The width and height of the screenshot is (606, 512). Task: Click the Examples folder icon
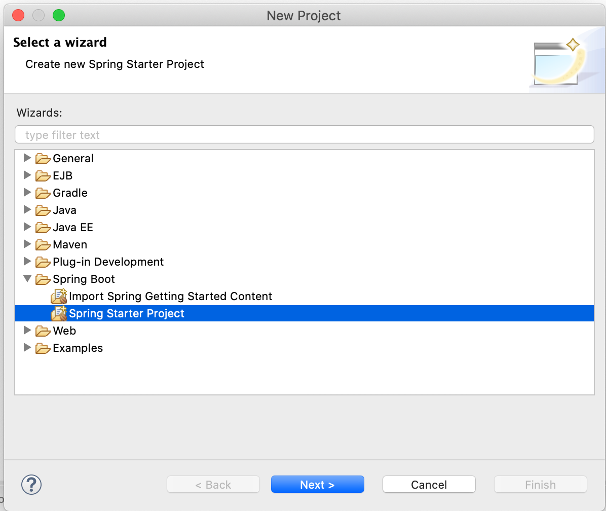coord(43,348)
